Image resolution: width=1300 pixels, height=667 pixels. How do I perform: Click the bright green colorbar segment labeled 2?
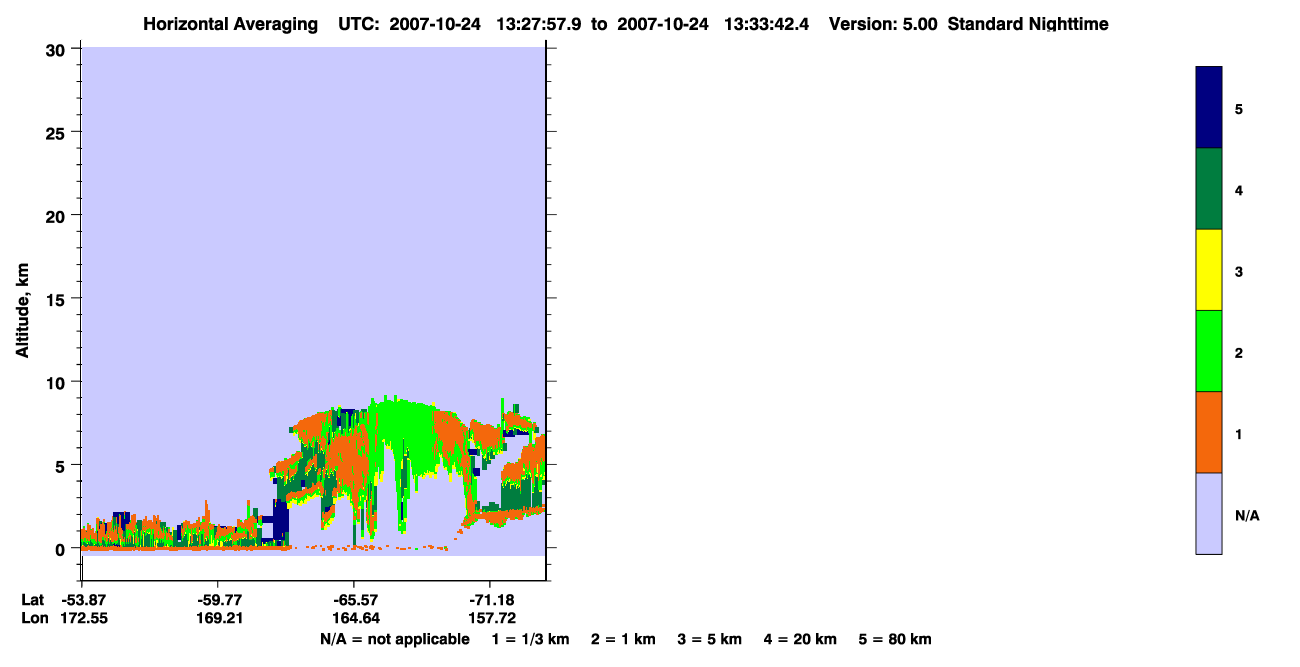[1209, 351]
